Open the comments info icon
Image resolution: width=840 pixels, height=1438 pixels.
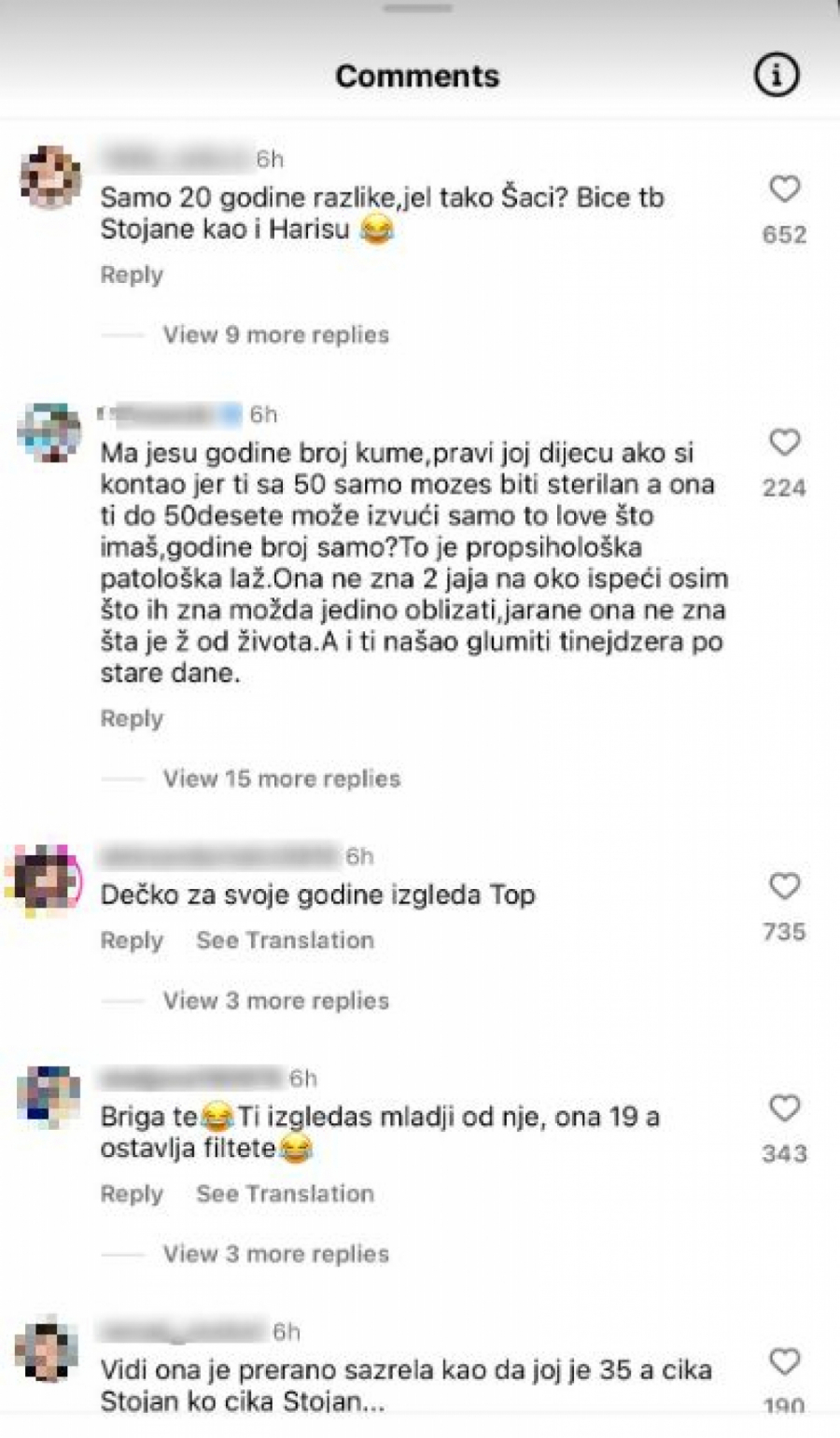pos(776,75)
